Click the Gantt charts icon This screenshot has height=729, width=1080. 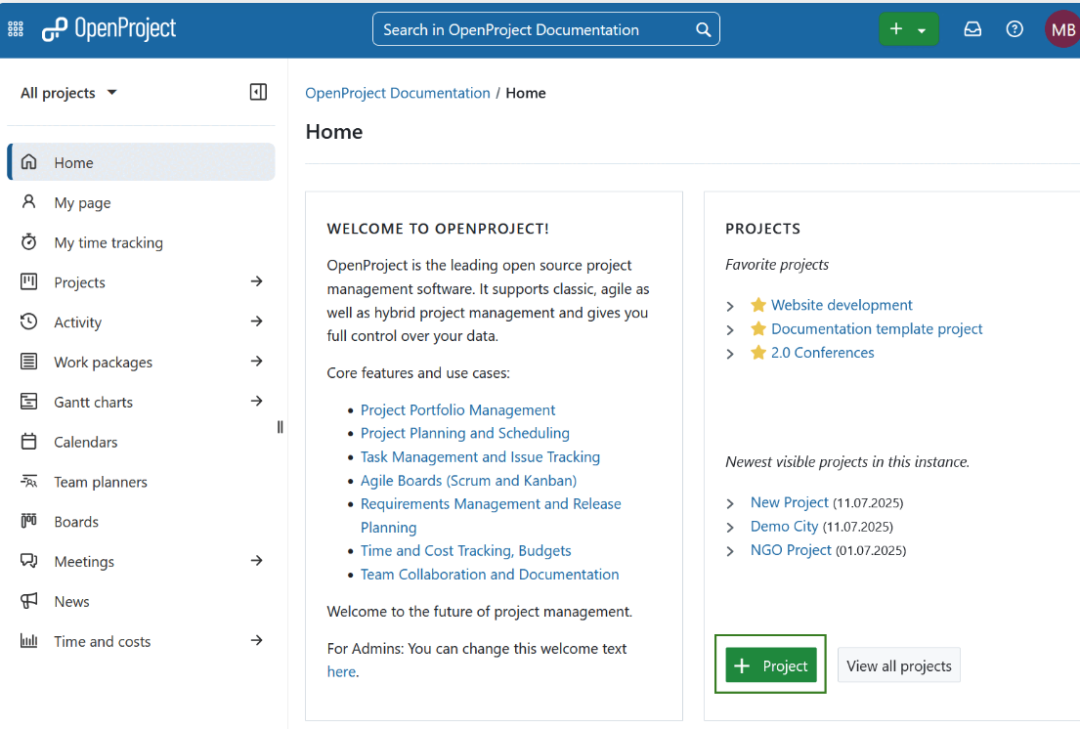[29, 402]
